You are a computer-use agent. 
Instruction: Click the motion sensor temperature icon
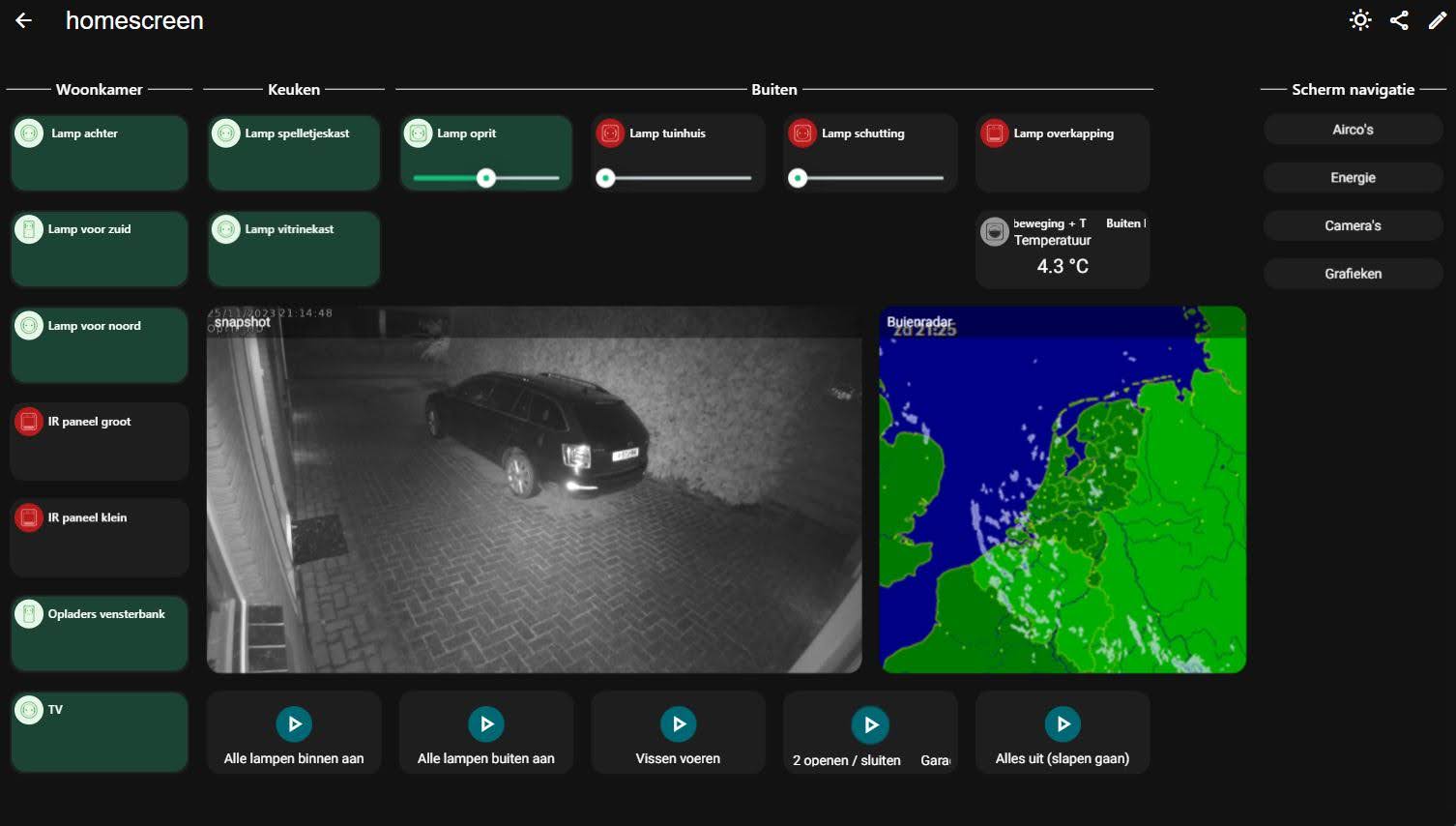tap(995, 231)
